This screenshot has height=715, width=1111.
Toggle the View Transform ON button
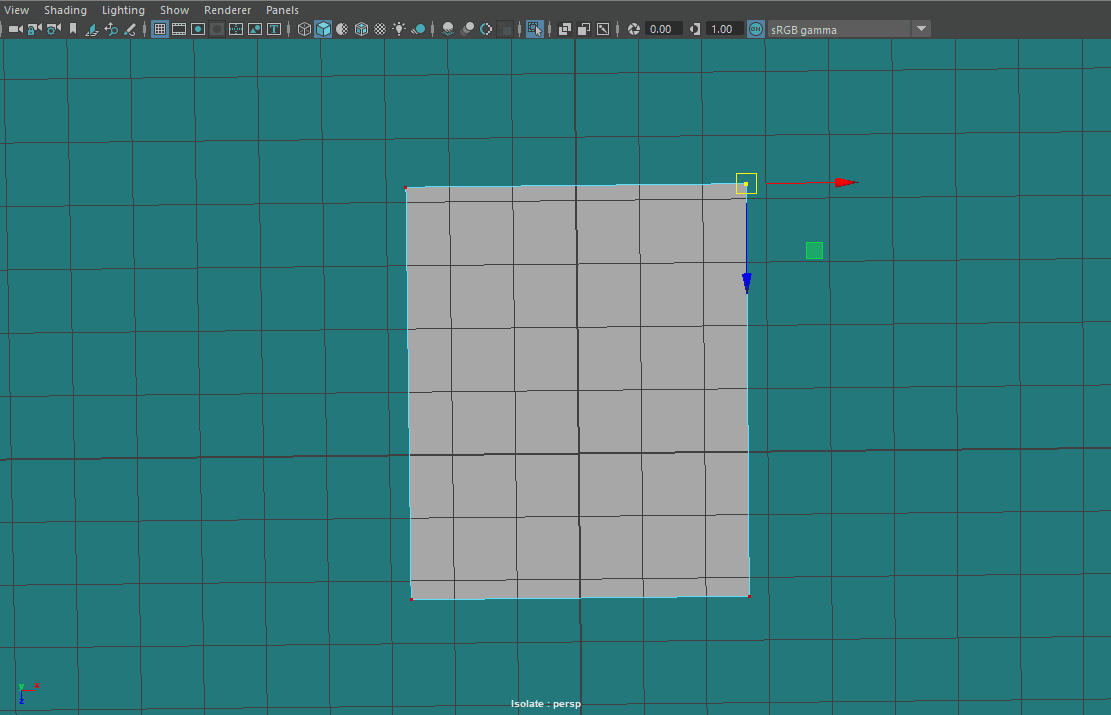click(755, 29)
